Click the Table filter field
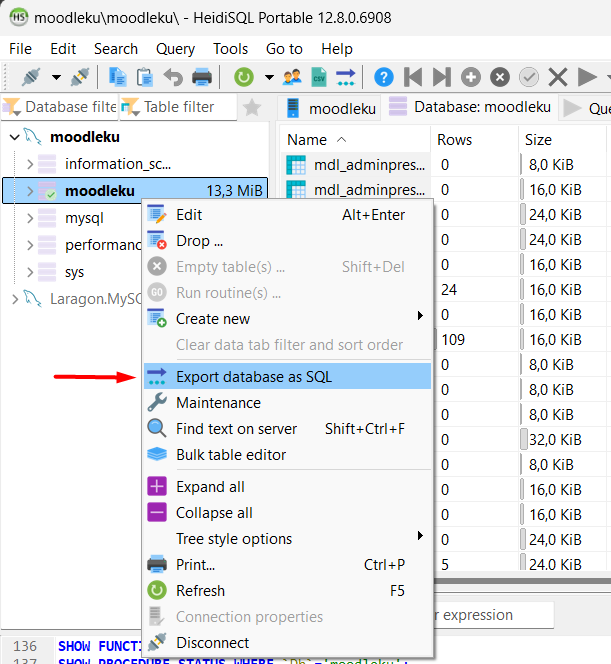 coord(178,107)
